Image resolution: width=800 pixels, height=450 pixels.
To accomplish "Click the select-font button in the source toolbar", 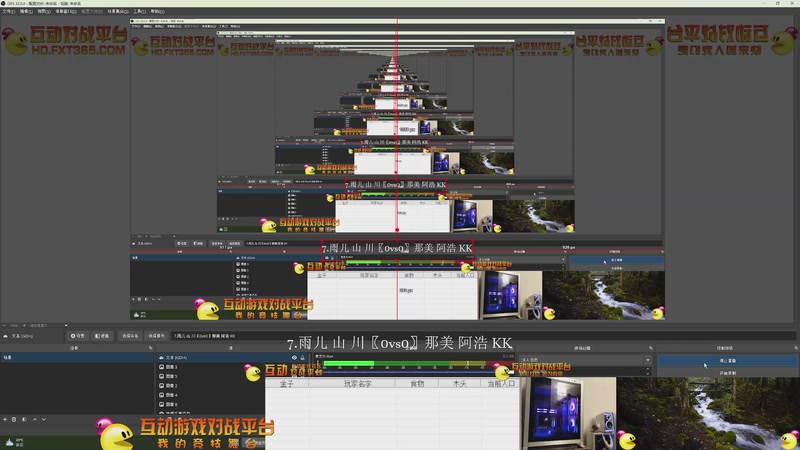I will pyautogui.click(x=130, y=336).
